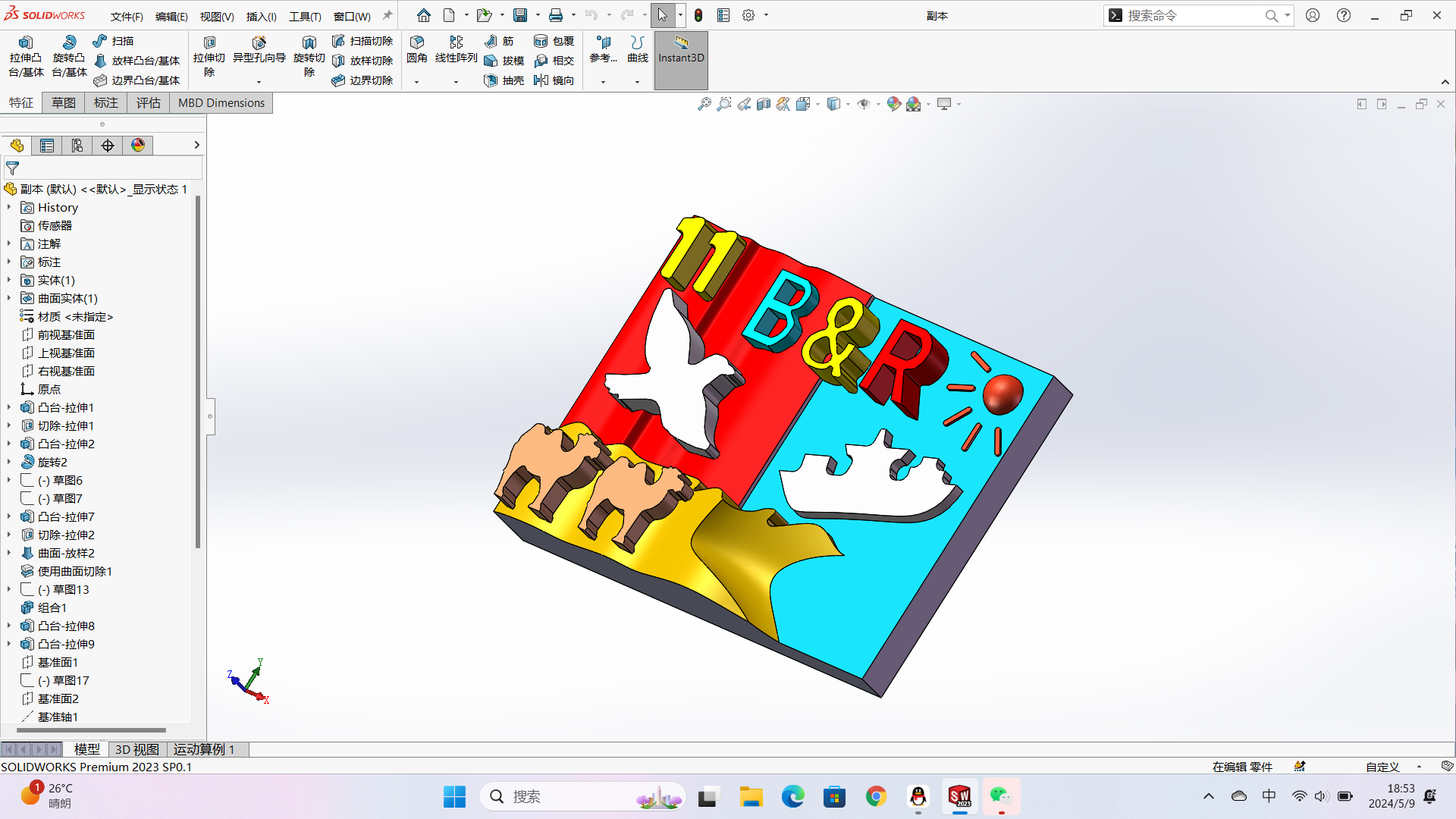
Task: Expand the 曲面-放样2 feature
Action: (9, 553)
